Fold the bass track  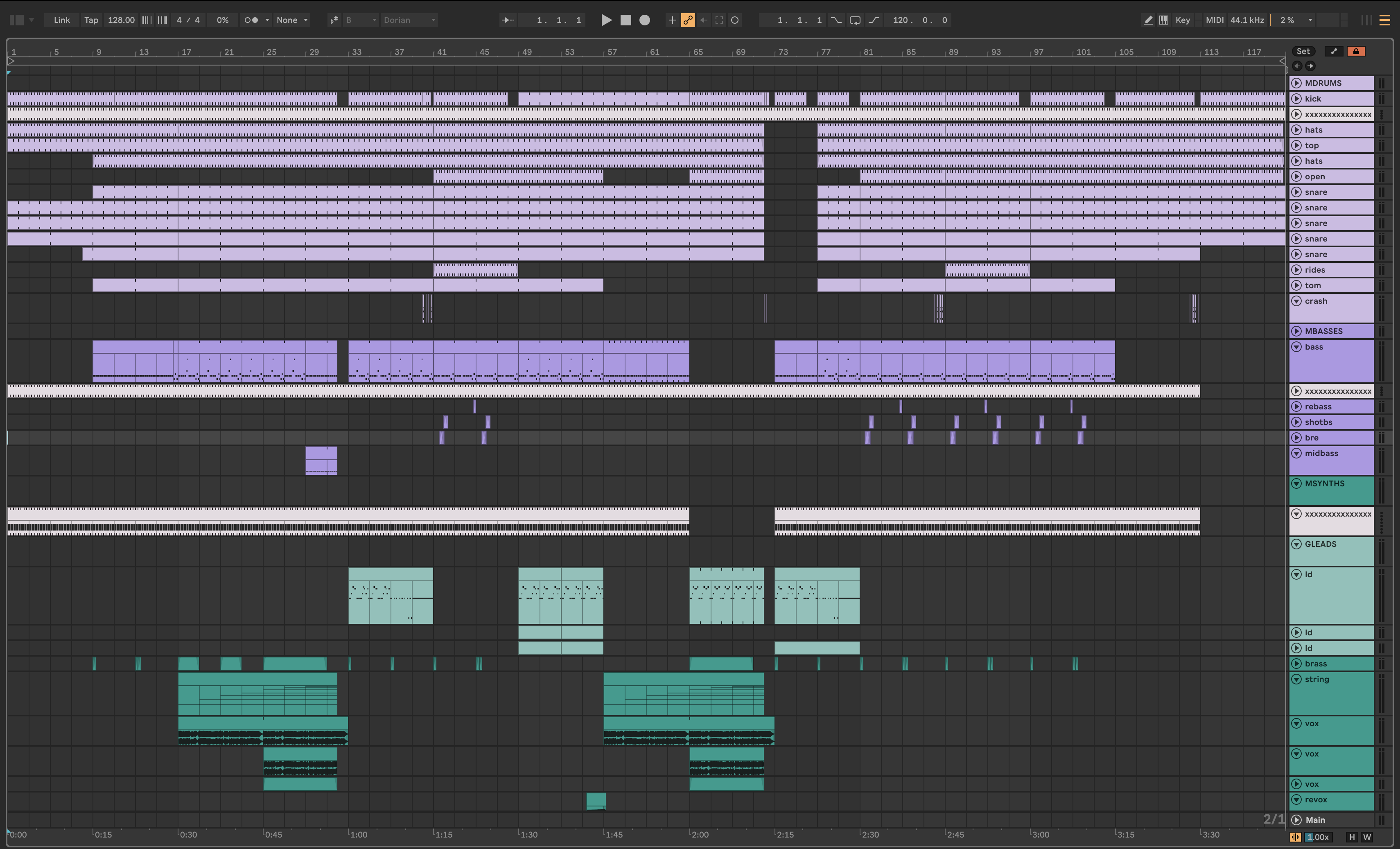pos(1296,347)
